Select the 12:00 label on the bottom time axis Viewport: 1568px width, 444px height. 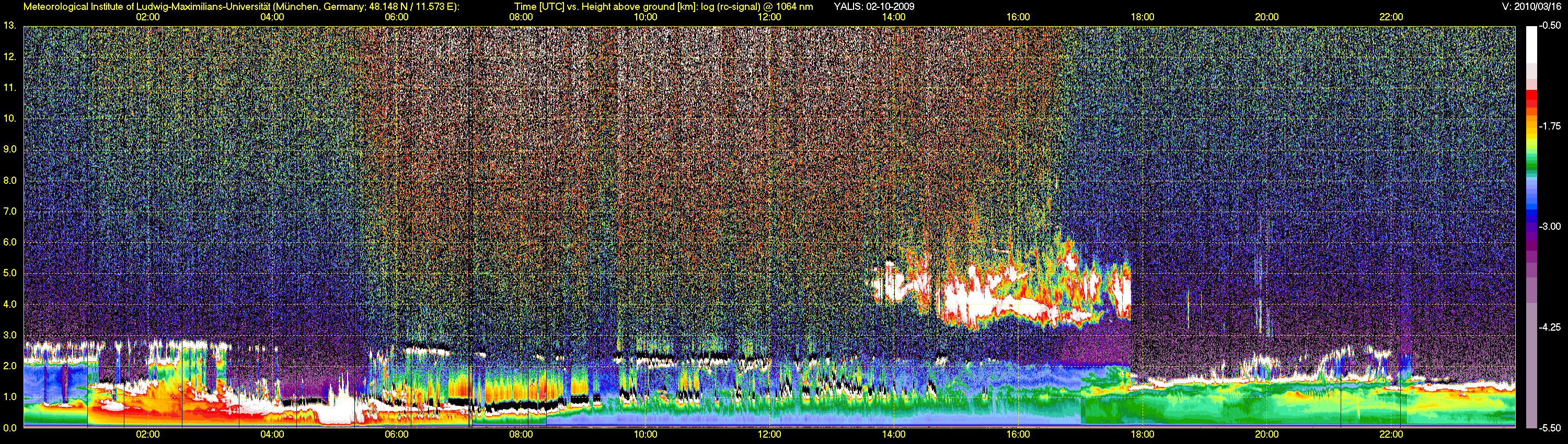pyautogui.click(x=769, y=434)
